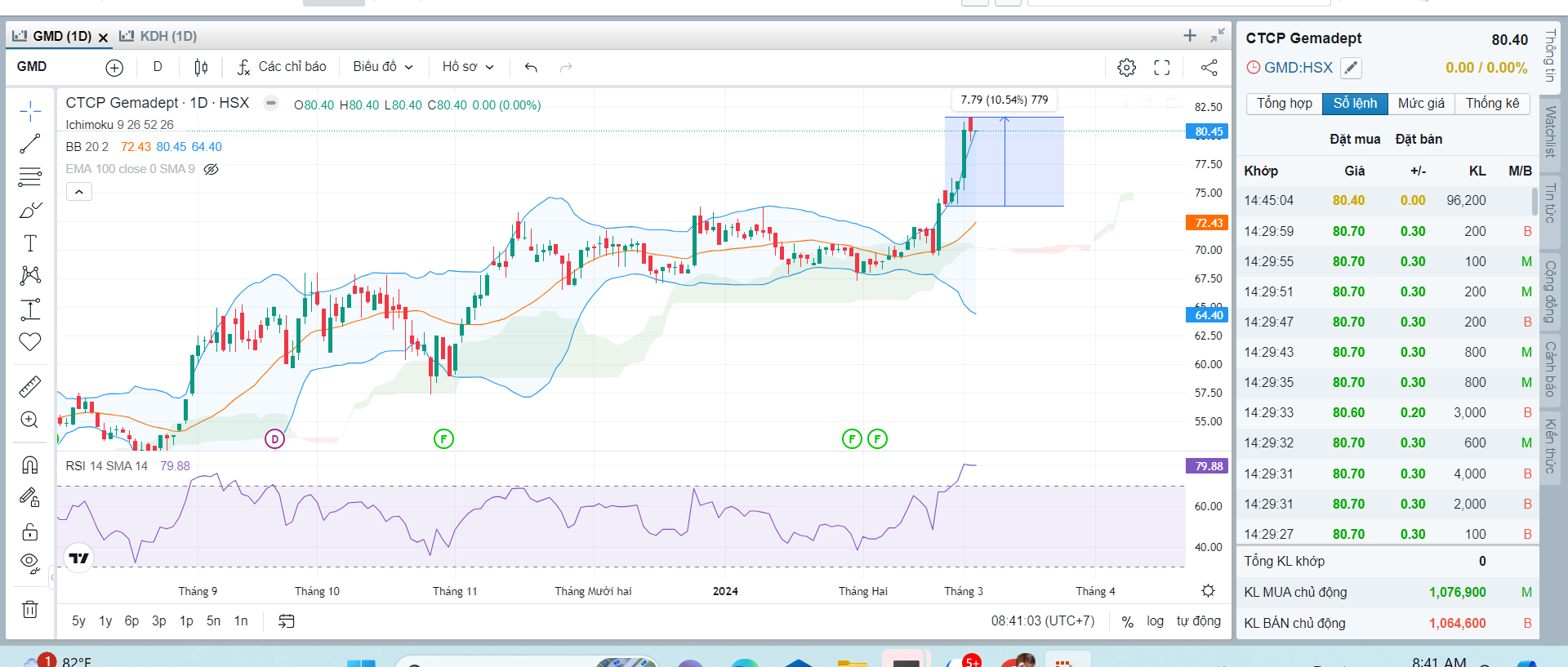Select the text annotation tool
Screen dimensions: 1568x667
[30, 242]
